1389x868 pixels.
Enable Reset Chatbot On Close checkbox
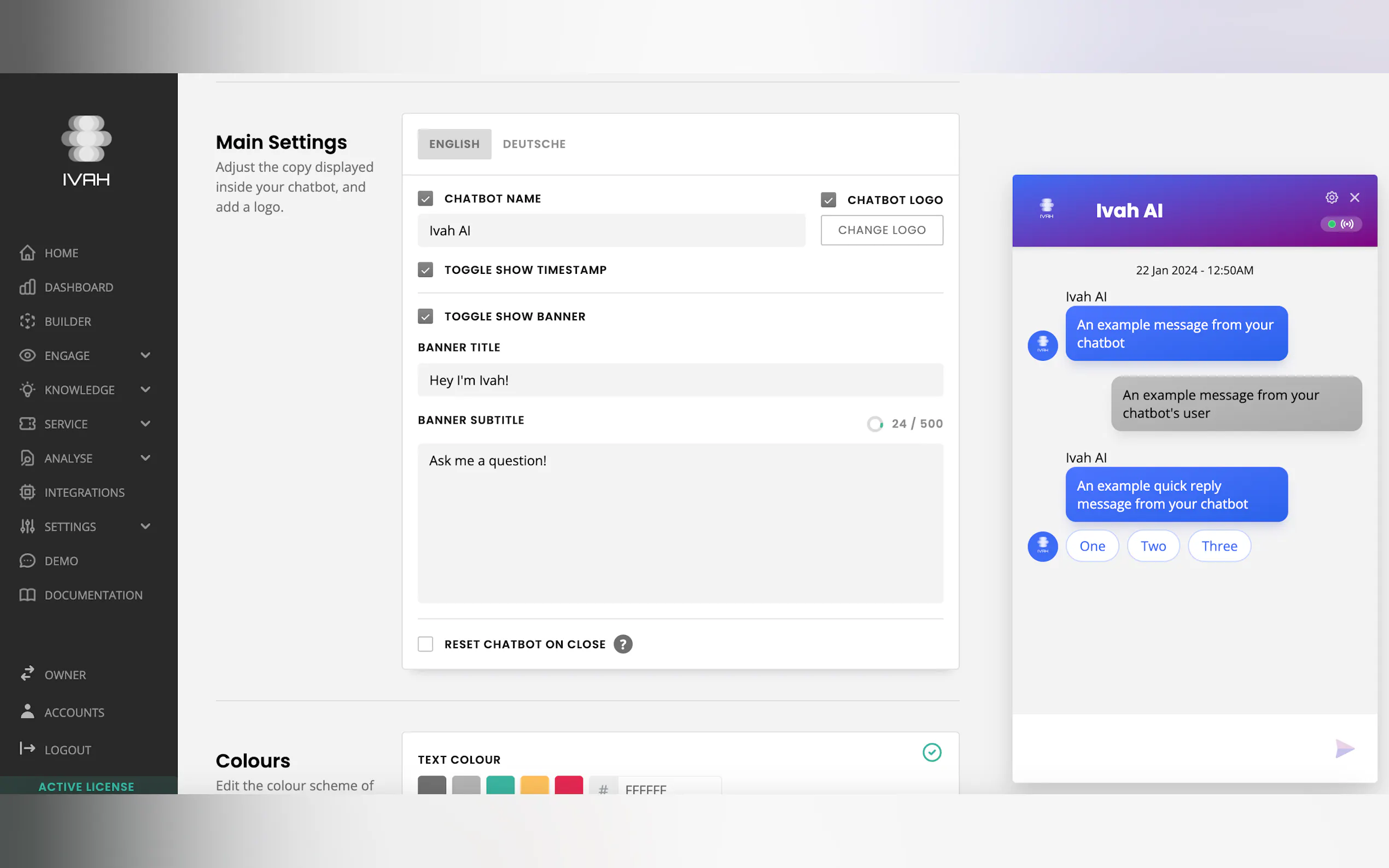tap(425, 644)
